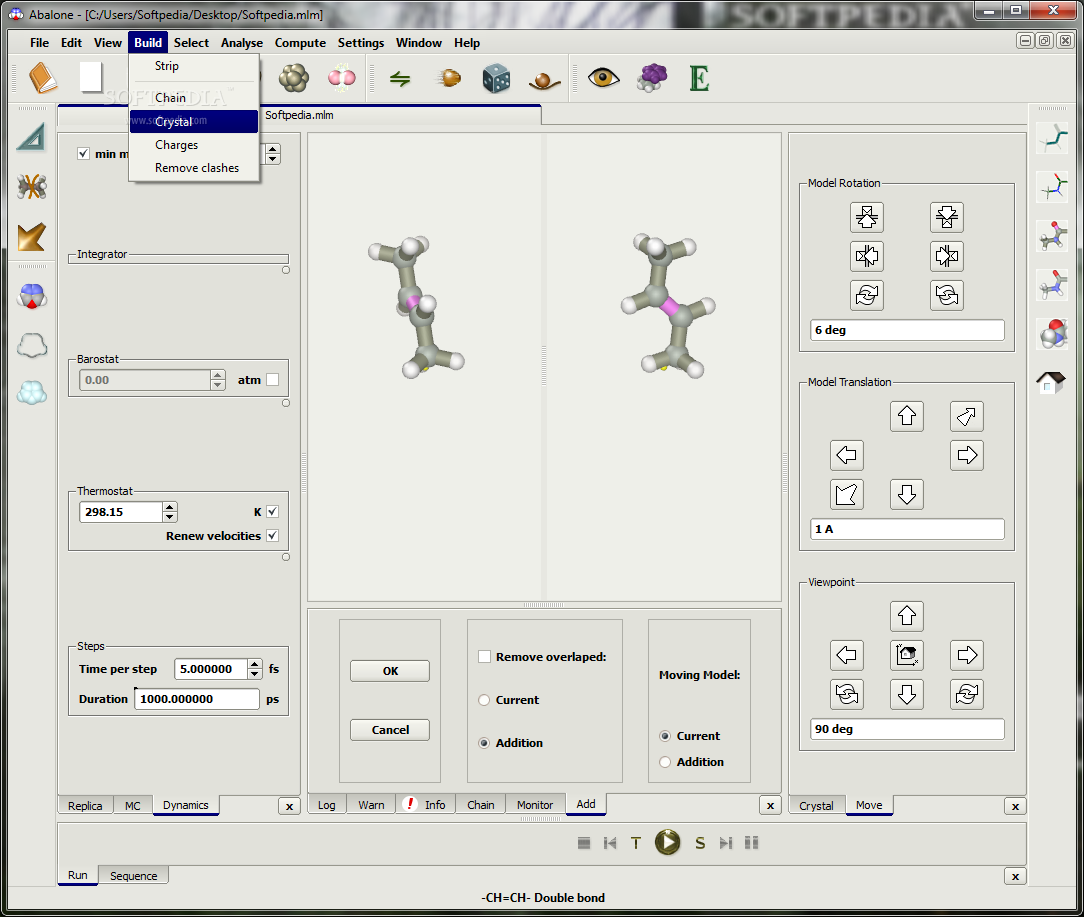Click the light blue cloud surface icon
This screenshot has width=1084, height=917.
(x=32, y=393)
